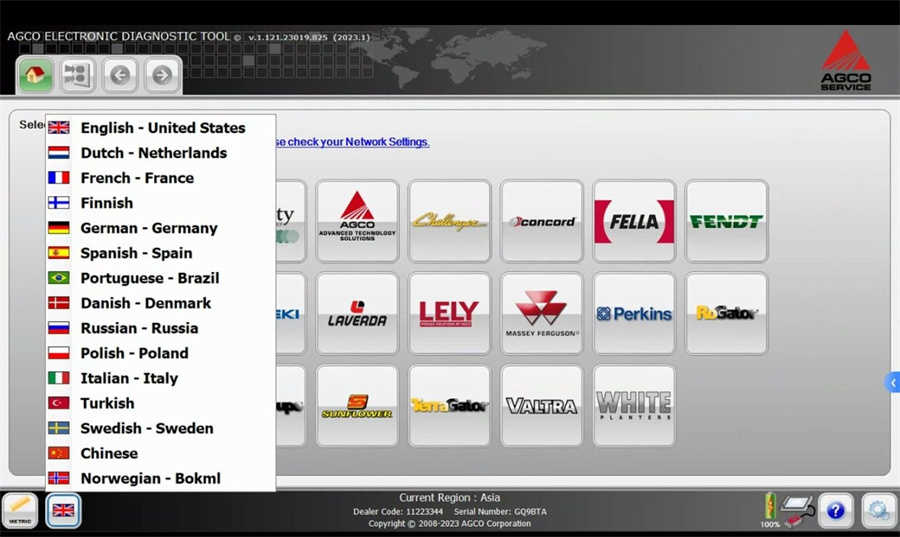Click the back arrow navigation icon
The height and width of the screenshot is (537, 900).
(x=119, y=75)
